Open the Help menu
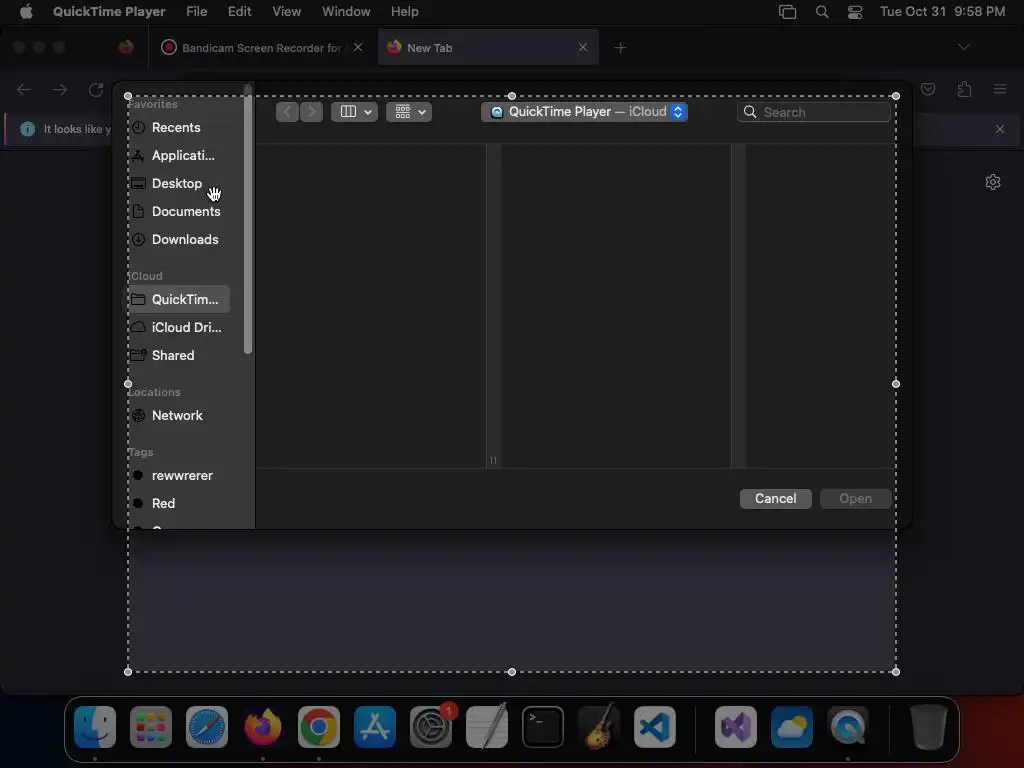This screenshot has height=768, width=1024. point(405,12)
